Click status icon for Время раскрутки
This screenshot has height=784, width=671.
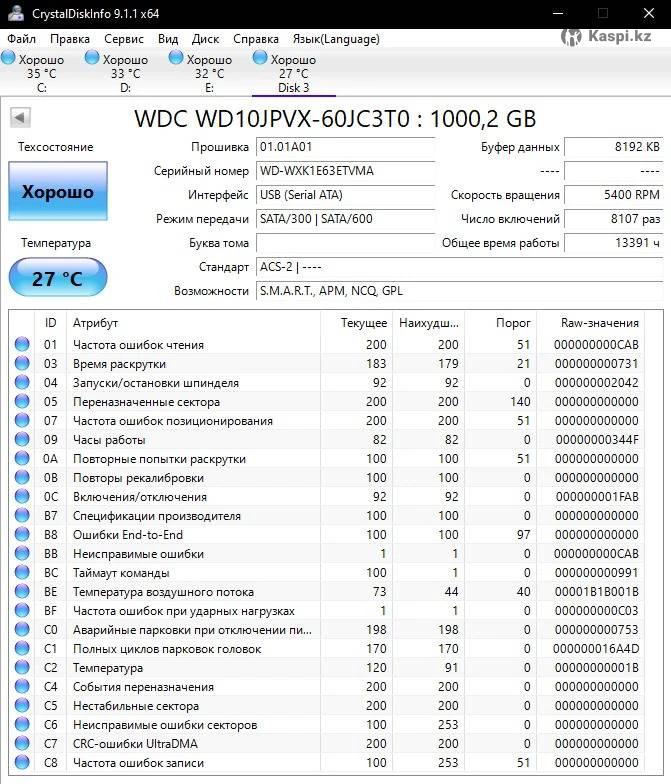[22, 363]
